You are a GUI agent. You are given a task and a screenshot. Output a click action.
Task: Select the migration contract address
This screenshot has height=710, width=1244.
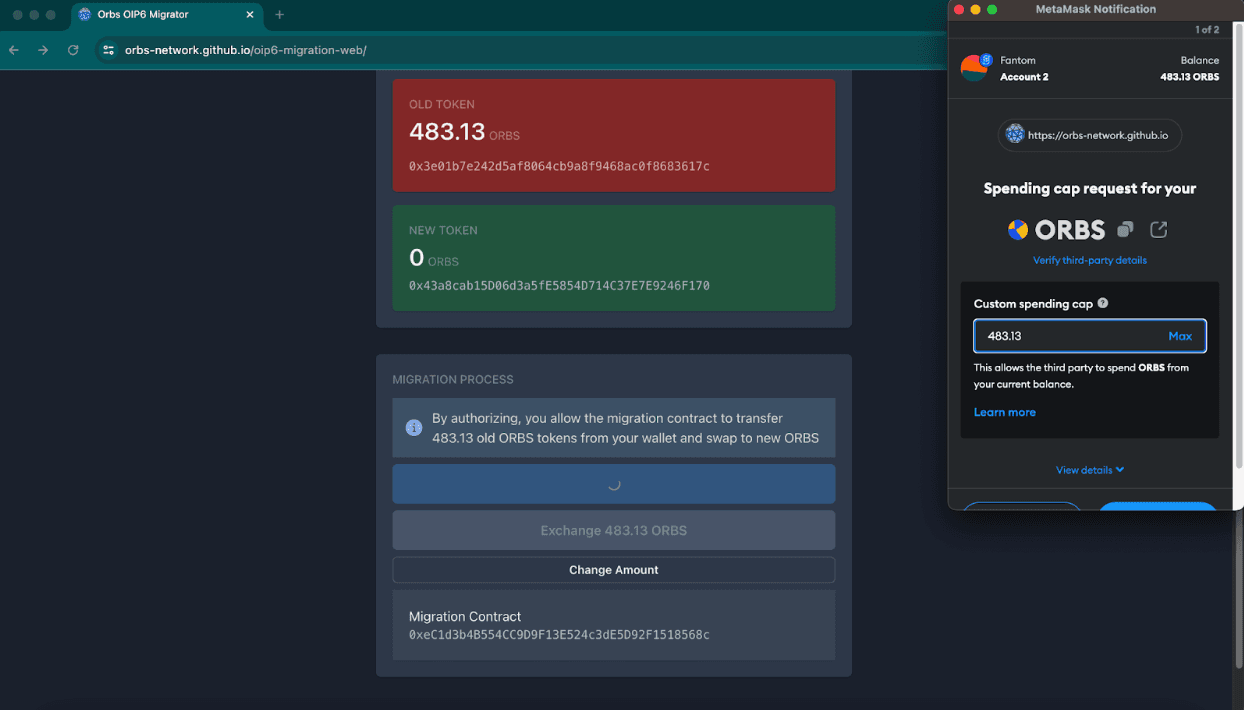coord(559,635)
